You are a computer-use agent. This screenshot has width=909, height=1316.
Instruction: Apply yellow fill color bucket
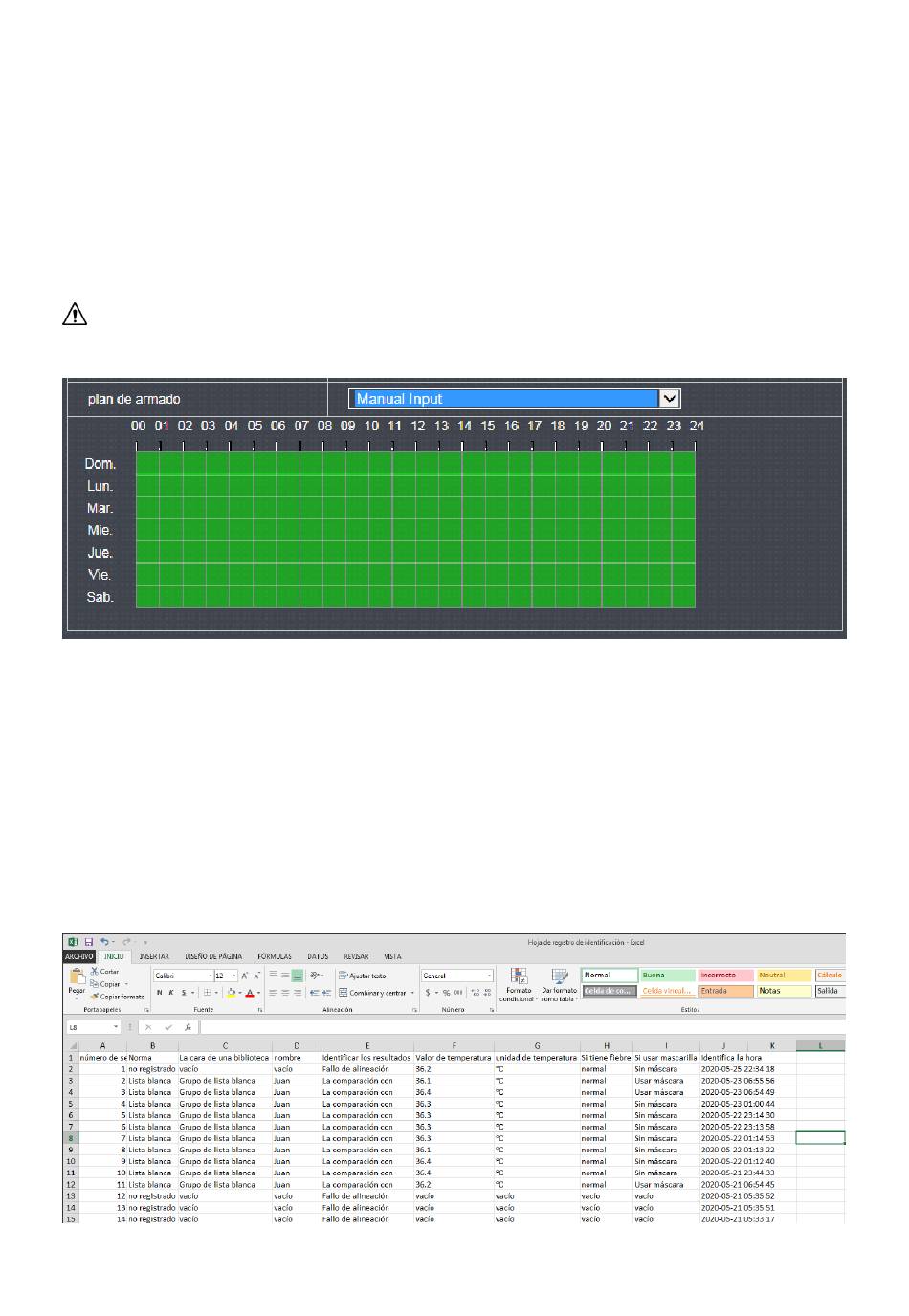231,993
